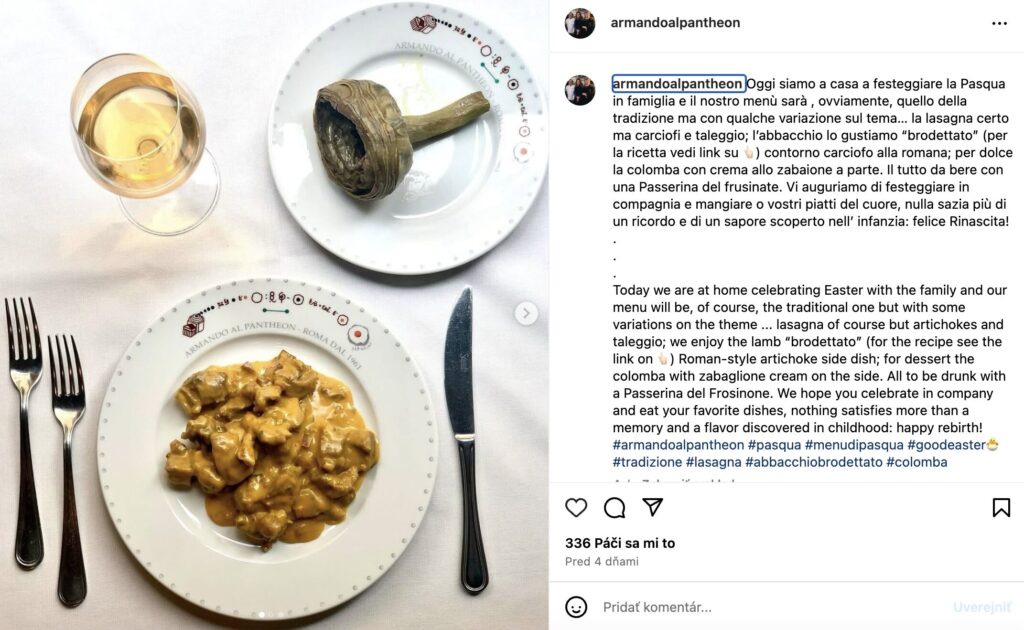Go to next photo with arrow

(x=526, y=313)
